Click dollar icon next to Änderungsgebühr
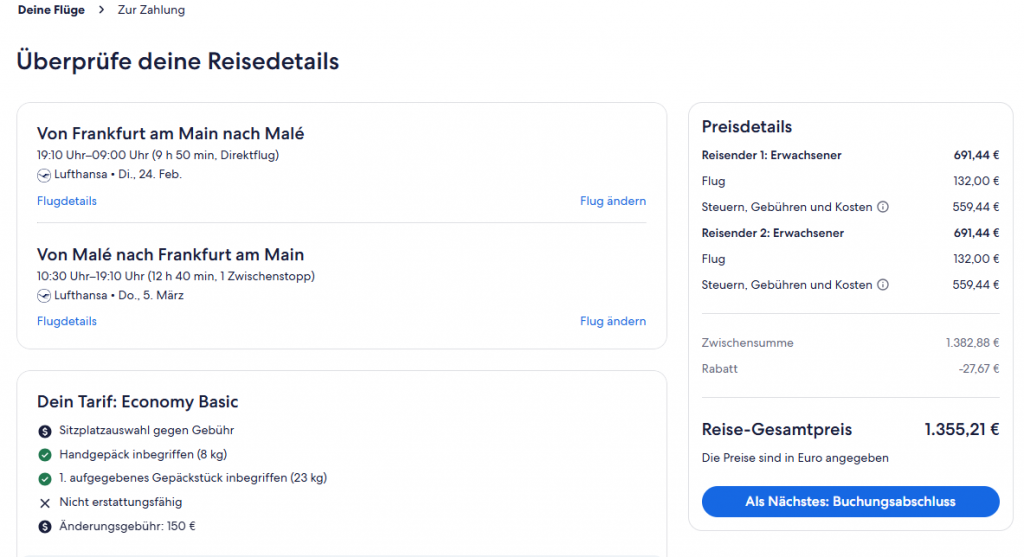 pyautogui.click(x=45, y=526)
